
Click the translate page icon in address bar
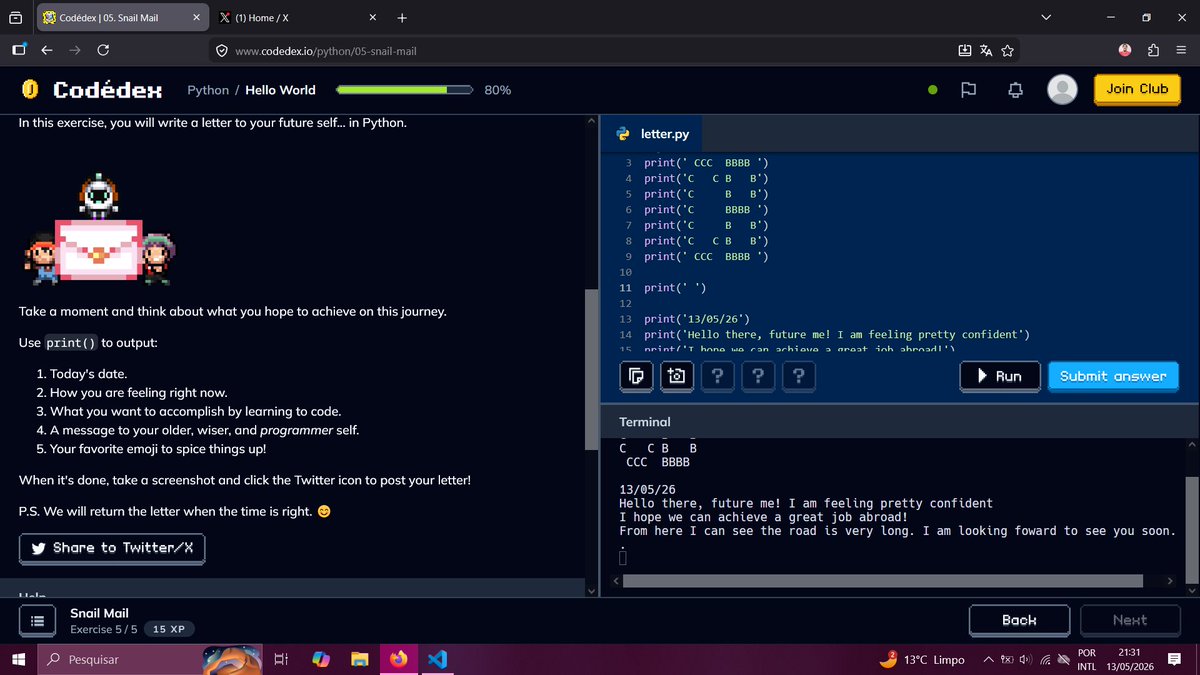[x=986, y=50]
